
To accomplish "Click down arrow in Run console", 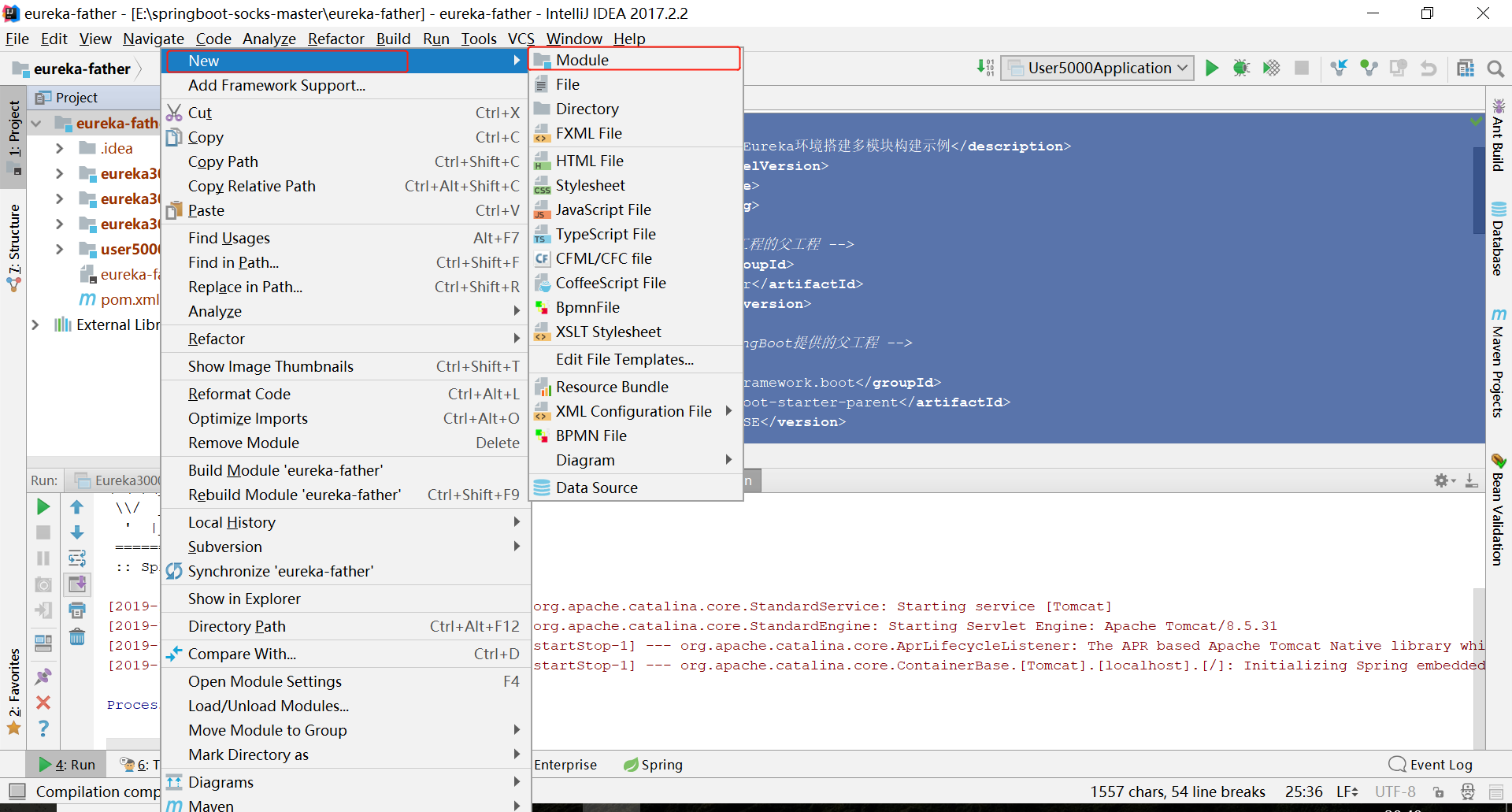I will click(x=77, y=532).
